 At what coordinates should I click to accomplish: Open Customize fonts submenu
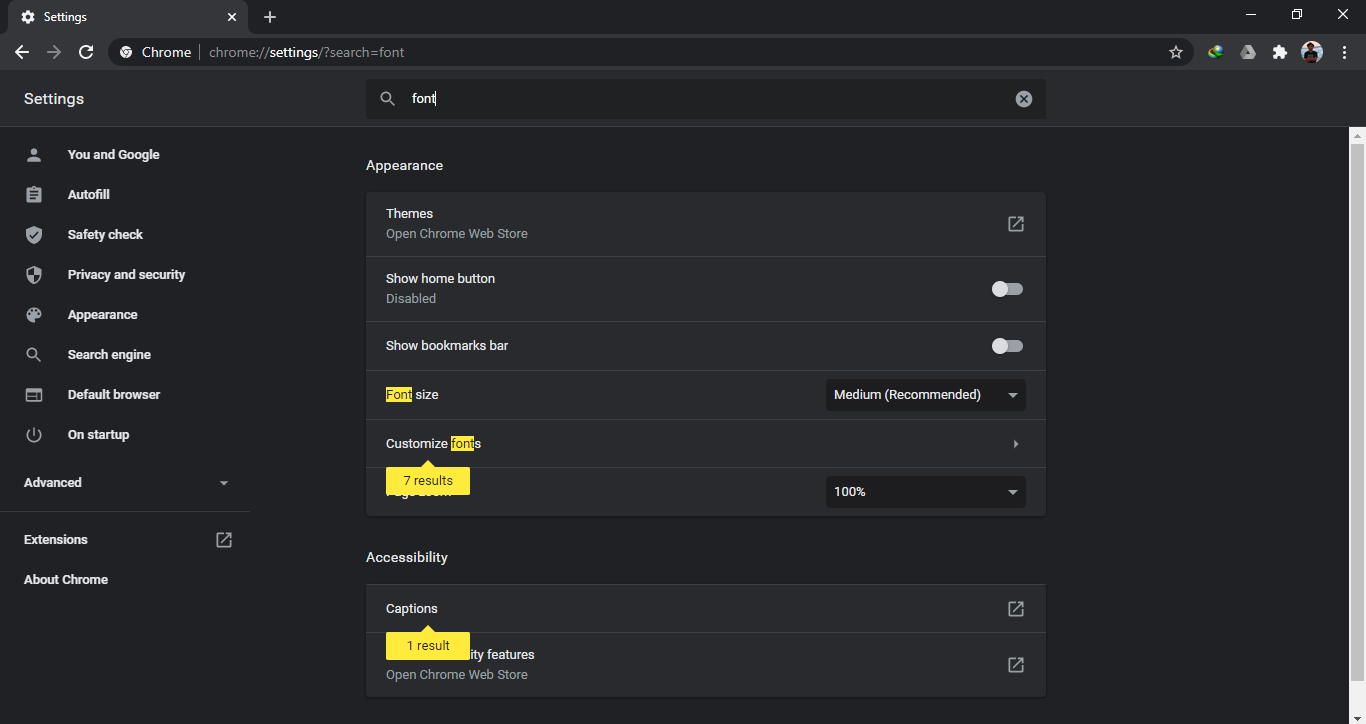pos(705,444)
